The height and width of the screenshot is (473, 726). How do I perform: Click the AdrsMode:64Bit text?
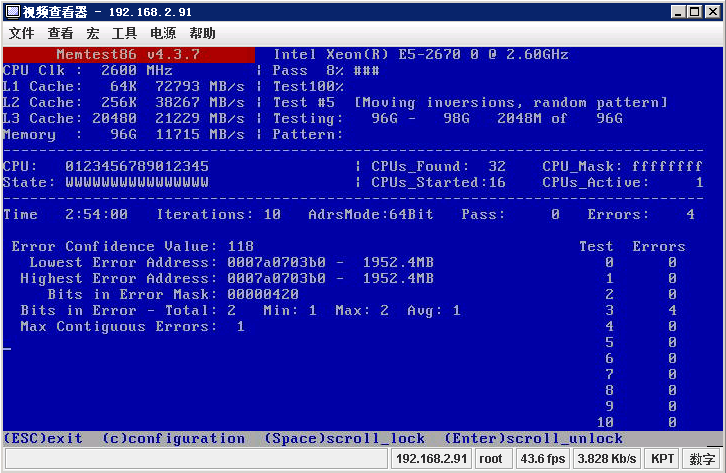[371, 214]
